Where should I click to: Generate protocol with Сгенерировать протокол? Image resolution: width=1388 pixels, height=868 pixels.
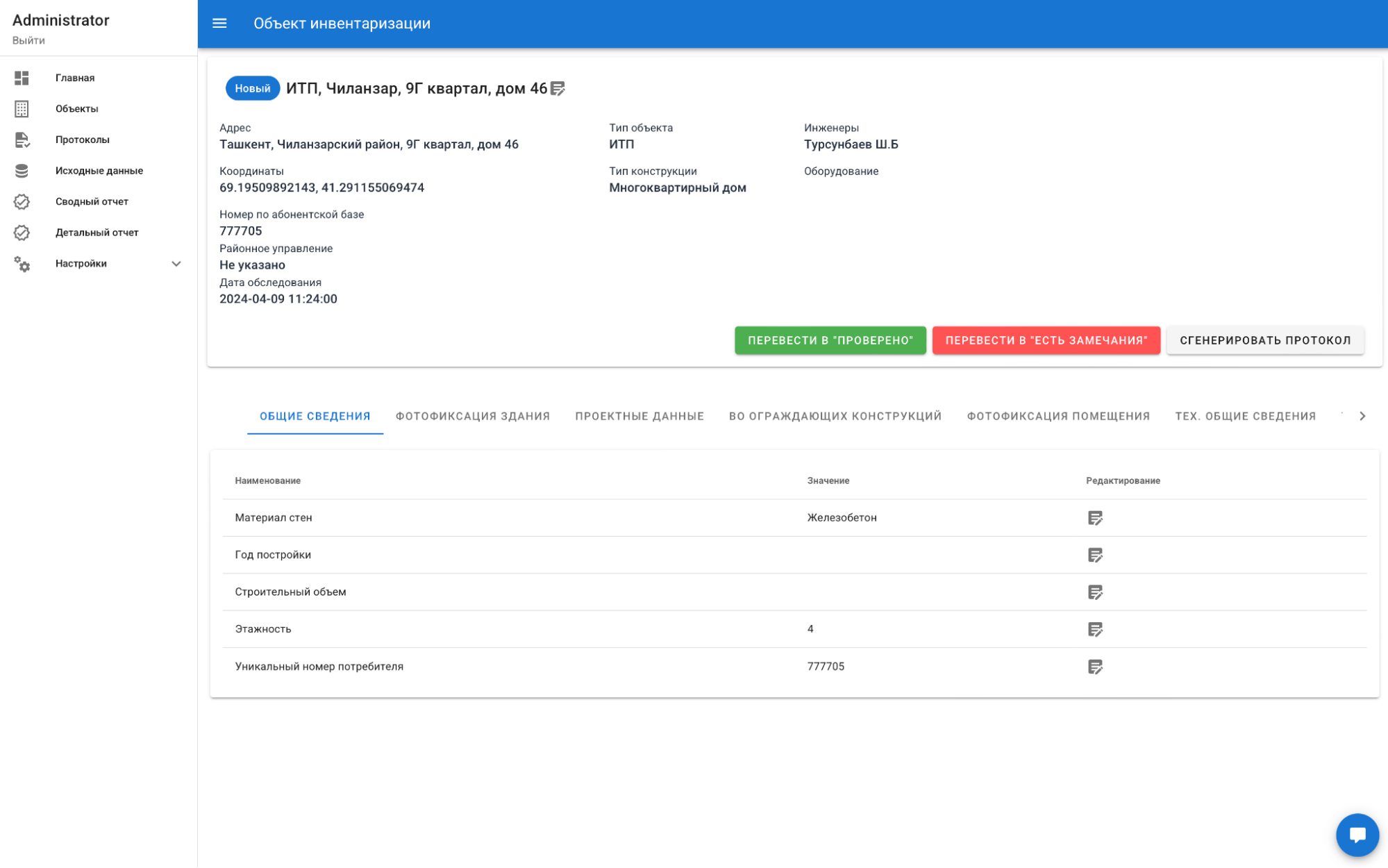1265,340
